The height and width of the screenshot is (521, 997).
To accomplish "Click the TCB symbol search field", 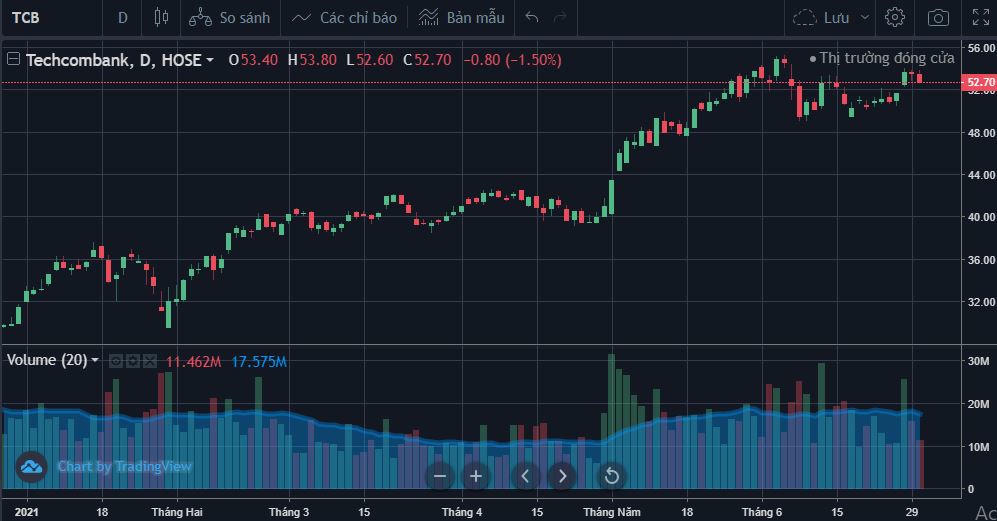I will [40, 18].
